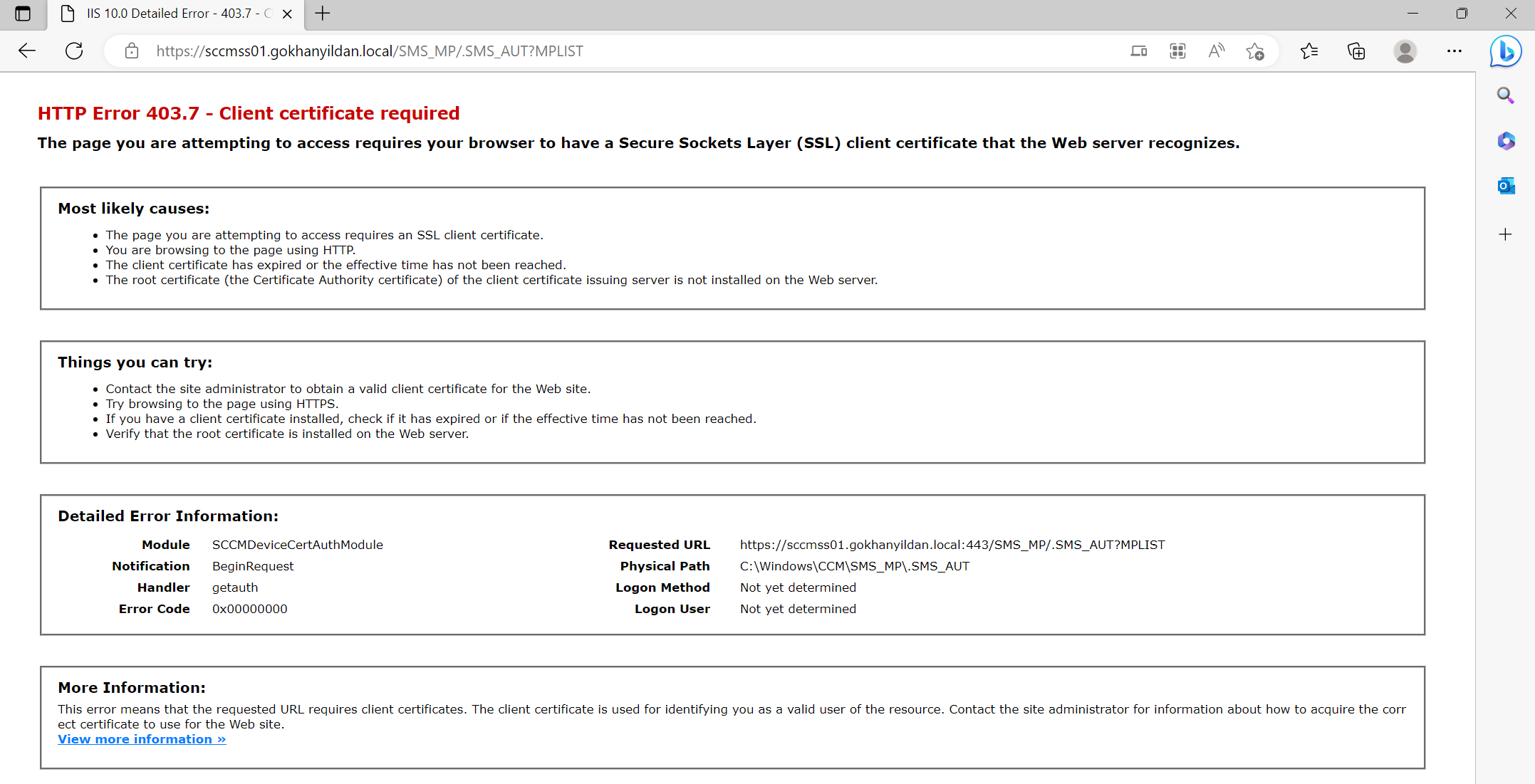Open the QR code / apps grid icon

pyautogui.click(x=1177, y=51)
